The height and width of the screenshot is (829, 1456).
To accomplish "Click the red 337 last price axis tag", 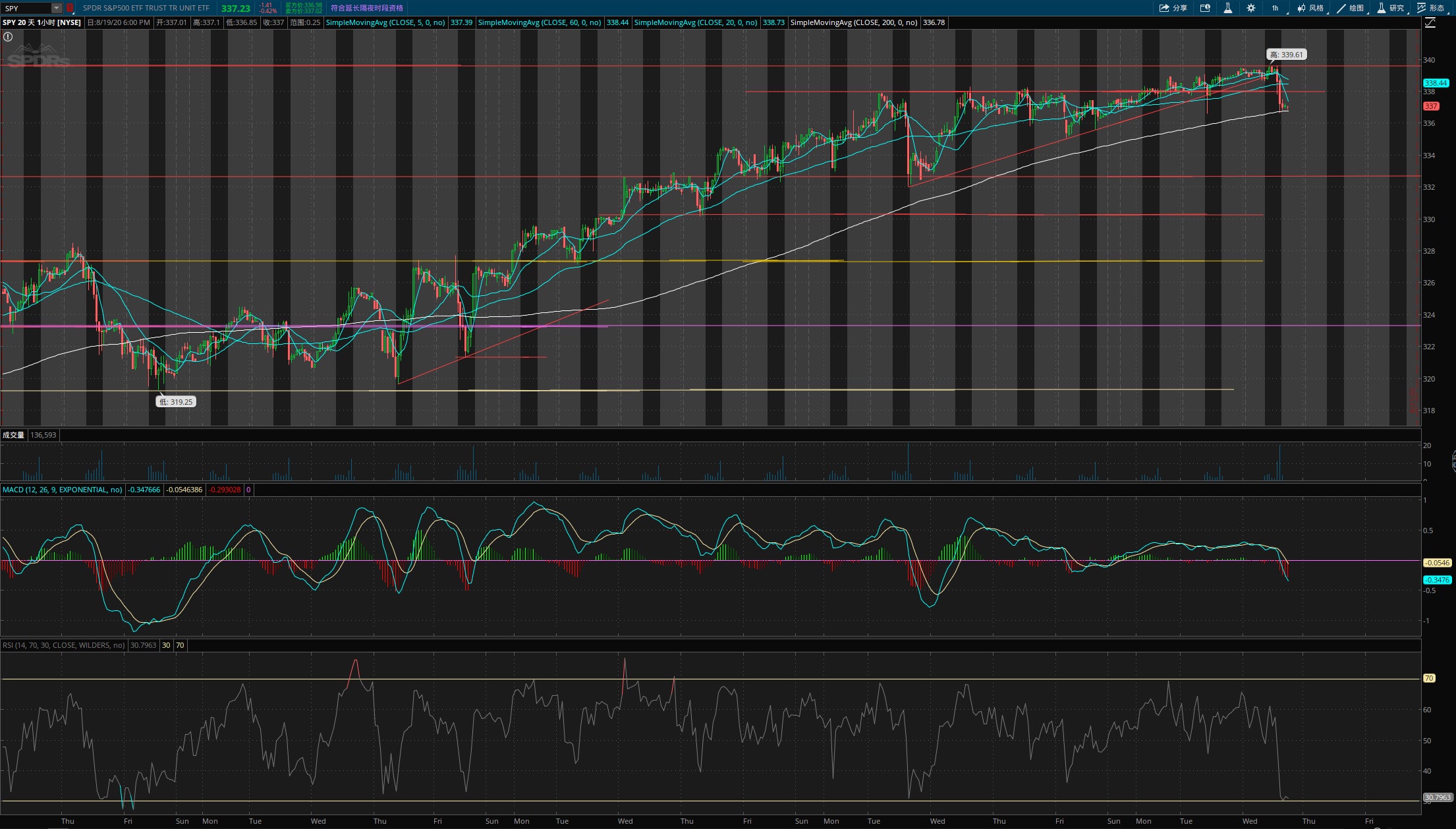I will [1431, 106].
